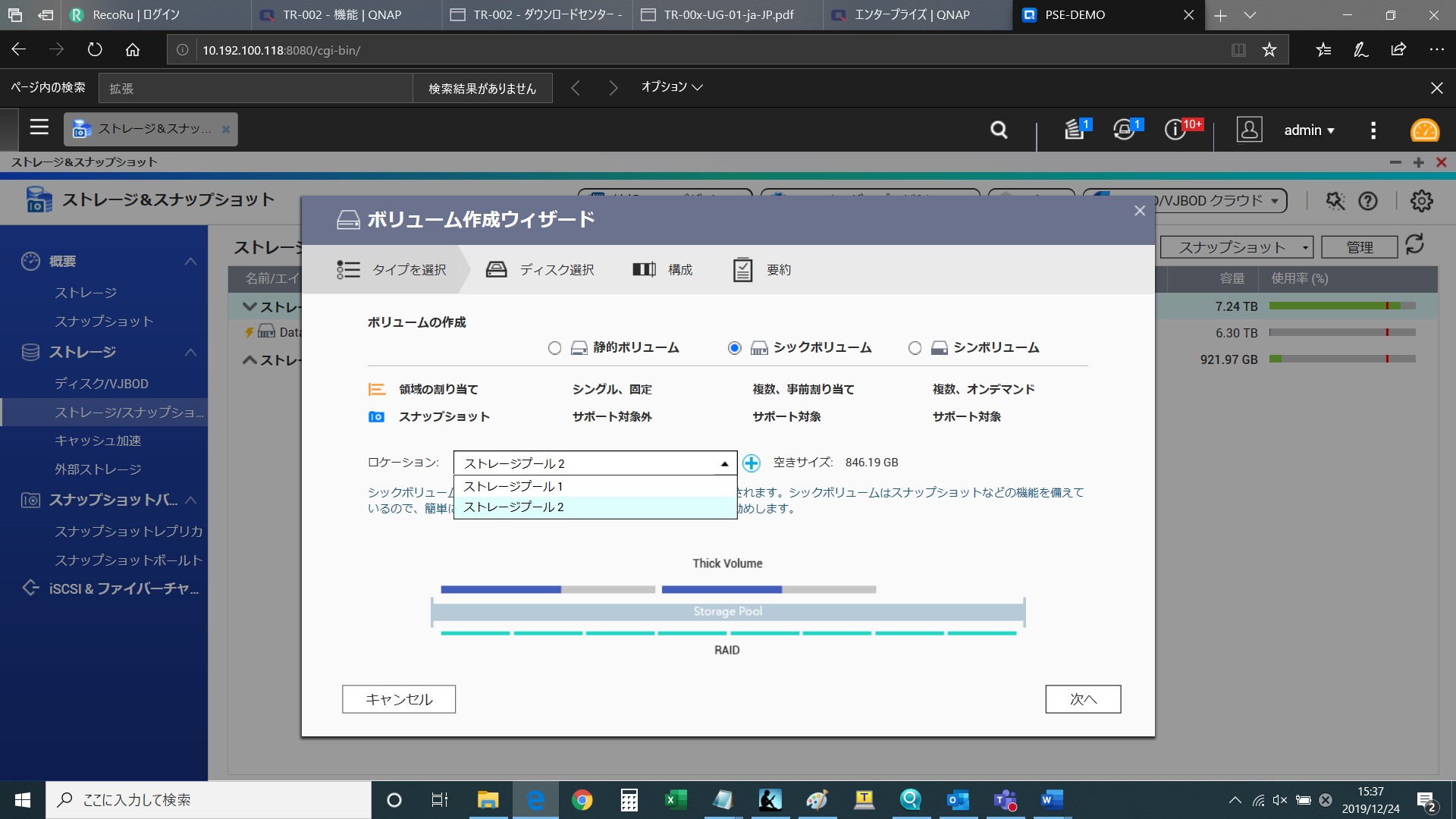This screenshot has height=819, width=1456.
Task: Click the QTS search magnifier icon
Action: click(999, 130)
